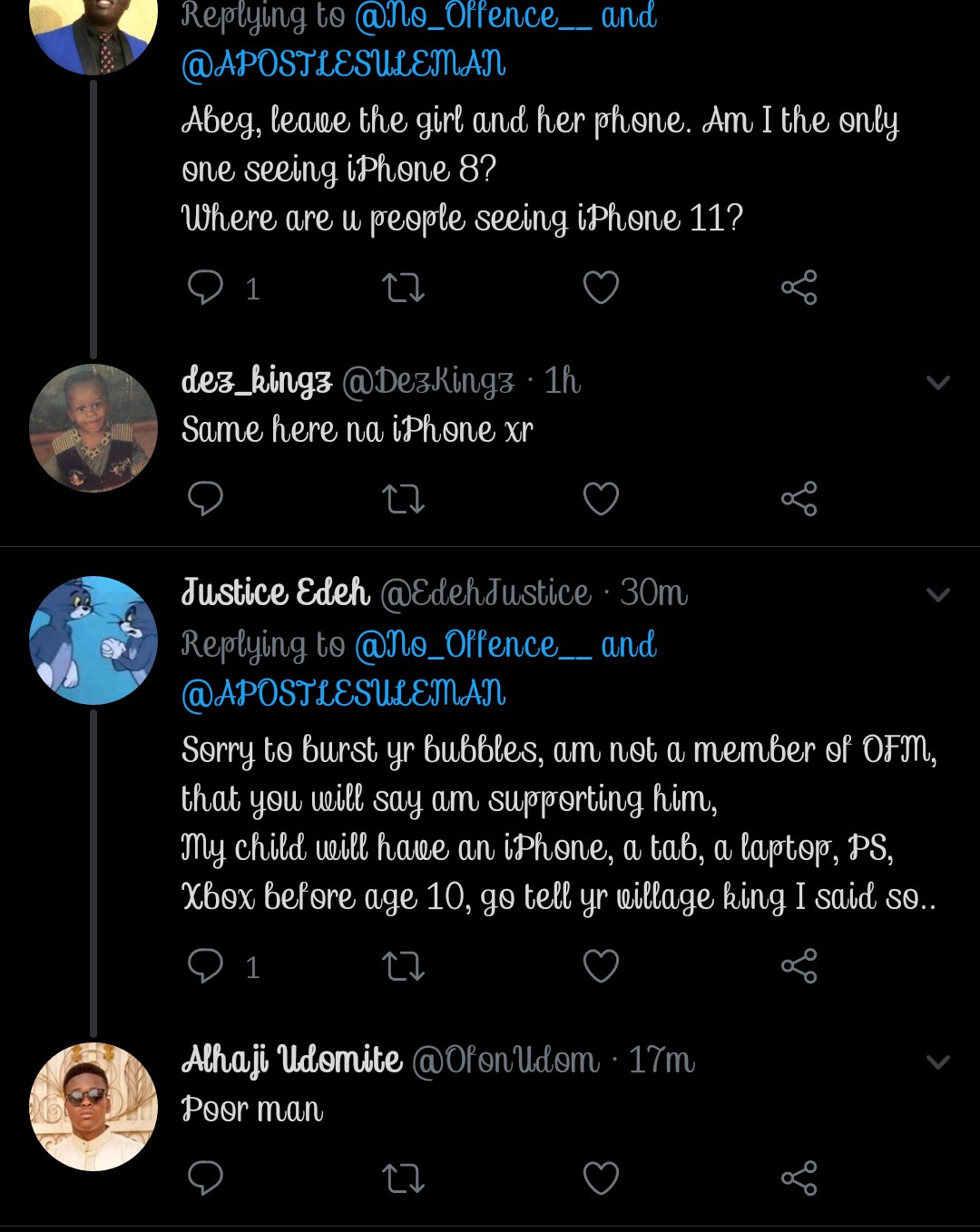The image size is (980, 1232).
Task: Share the iPhone 8 tweet
Action: click(x=799, y=288)
